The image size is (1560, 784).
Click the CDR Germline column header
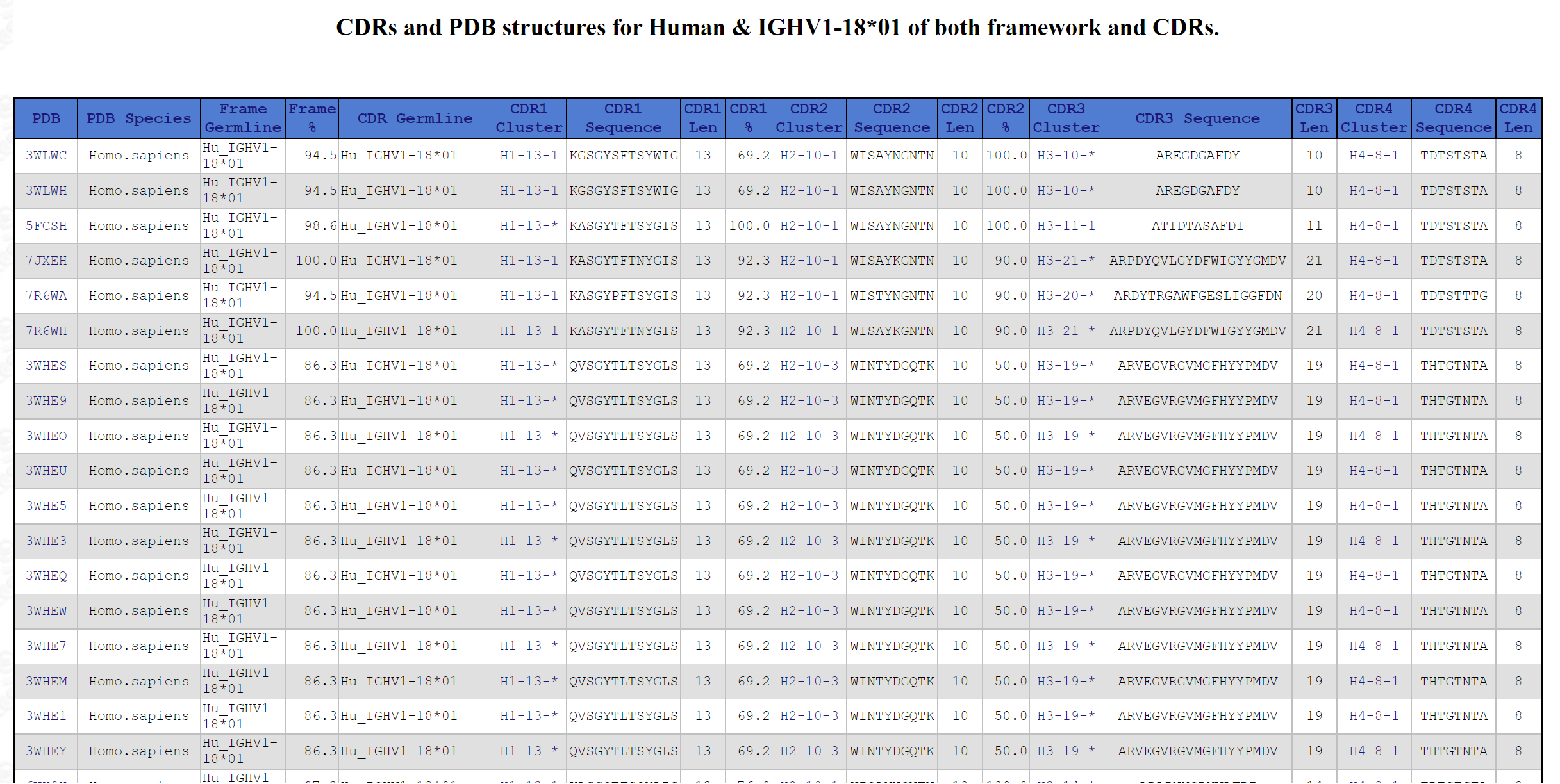(415, 118)
